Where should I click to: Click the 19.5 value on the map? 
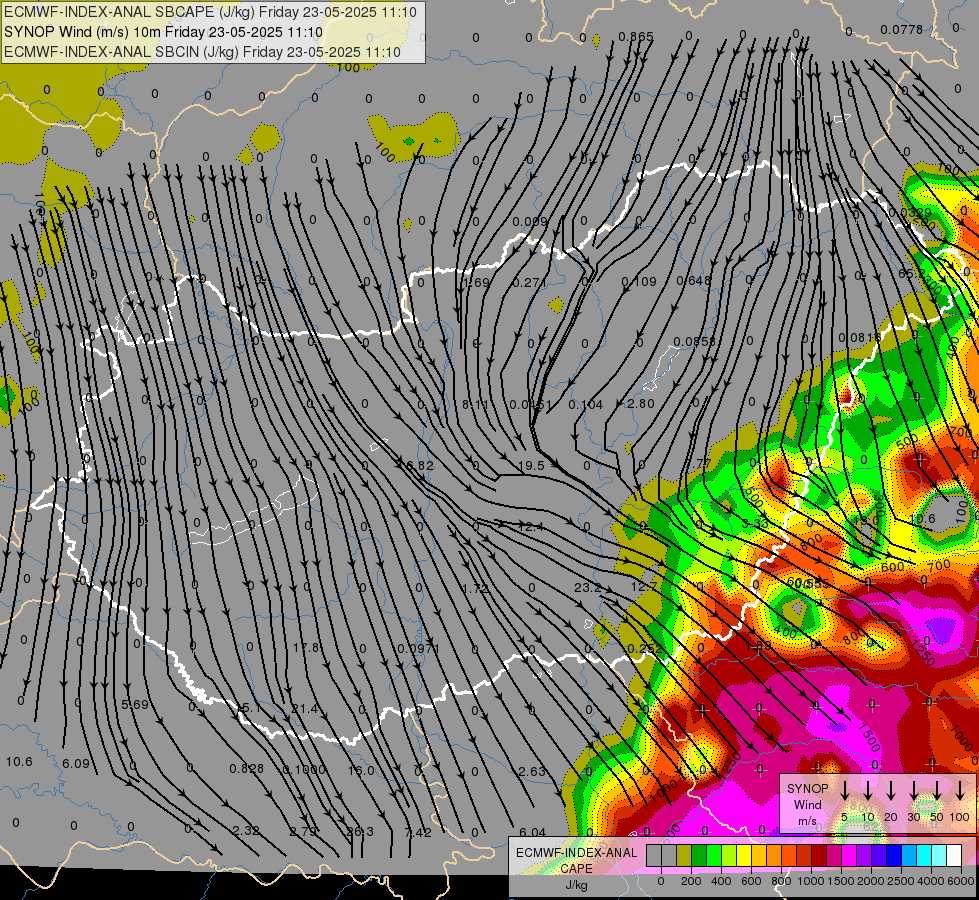531,466
